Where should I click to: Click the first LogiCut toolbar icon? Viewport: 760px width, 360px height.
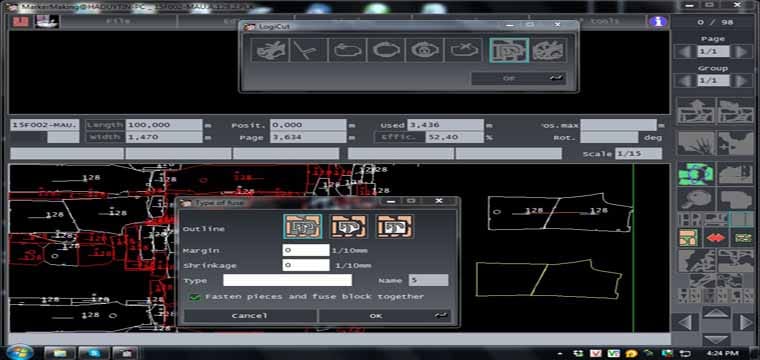click(270, 50)
